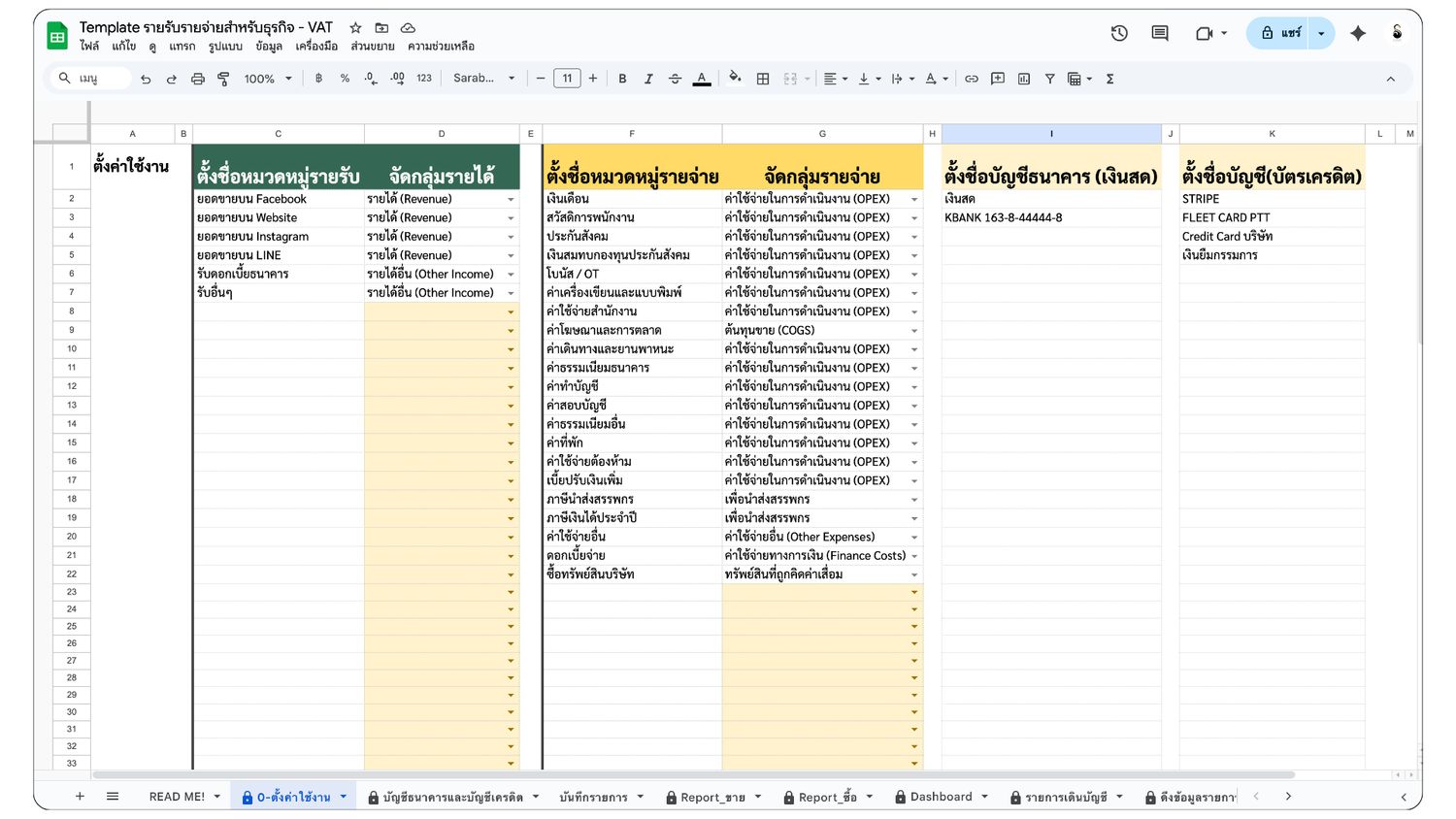Open dropdown for ค่าโฆษณาและการตลาด category cell
The height and width of the screenshot is (819, 1456).
[x=913, y=331]
